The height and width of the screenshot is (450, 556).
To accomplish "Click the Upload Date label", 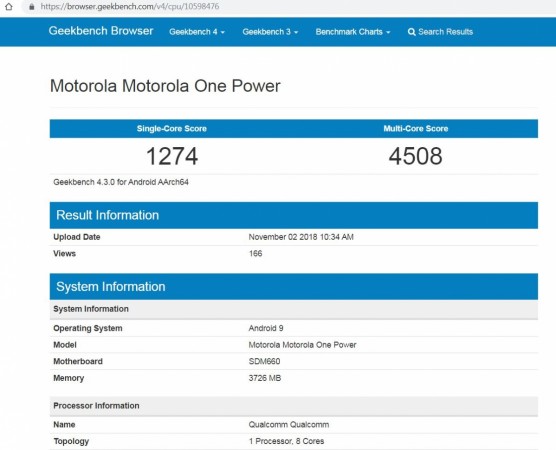I will [77, 237].
